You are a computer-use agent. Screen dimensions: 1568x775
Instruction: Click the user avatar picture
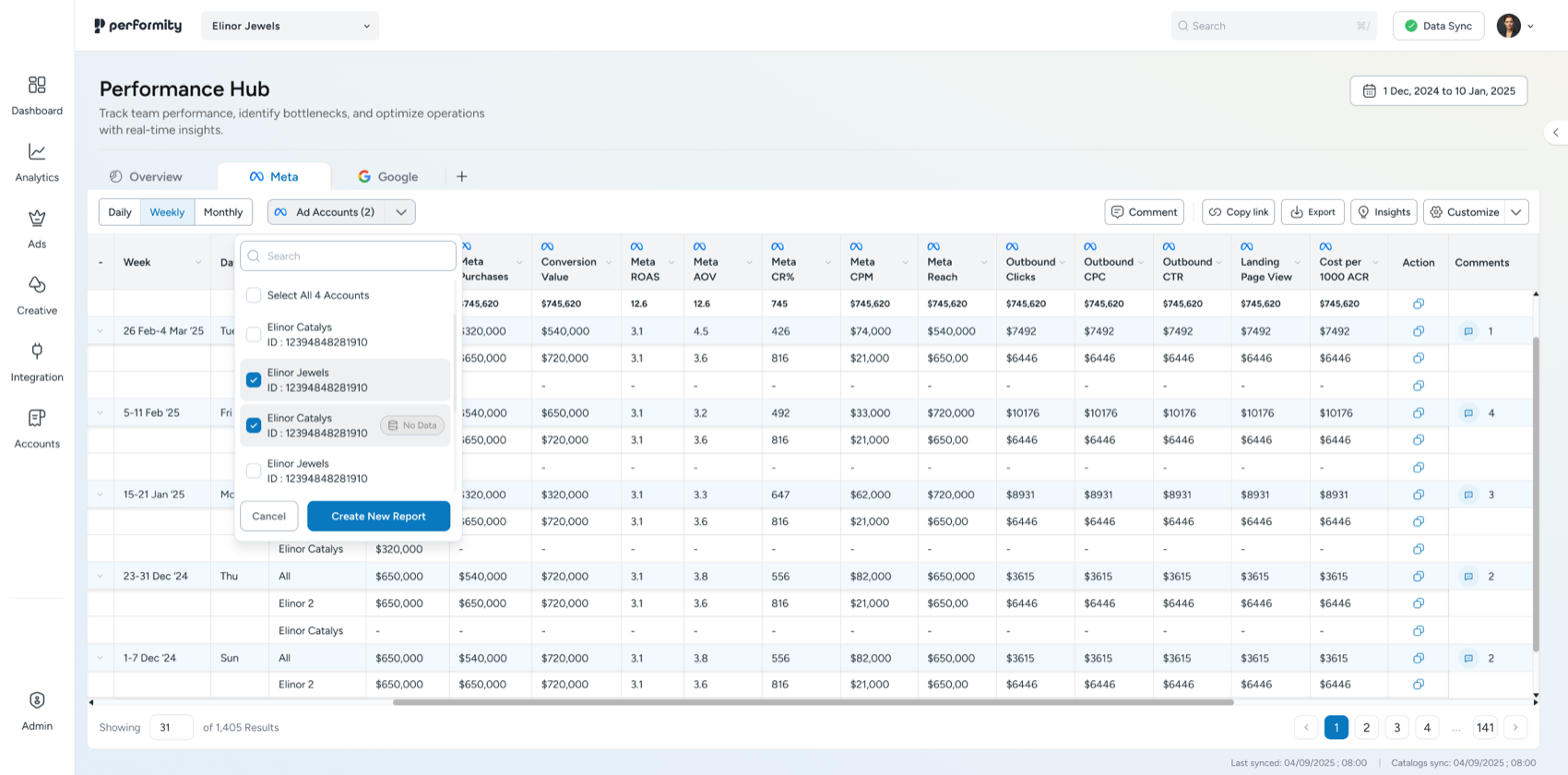(1509, 26)
